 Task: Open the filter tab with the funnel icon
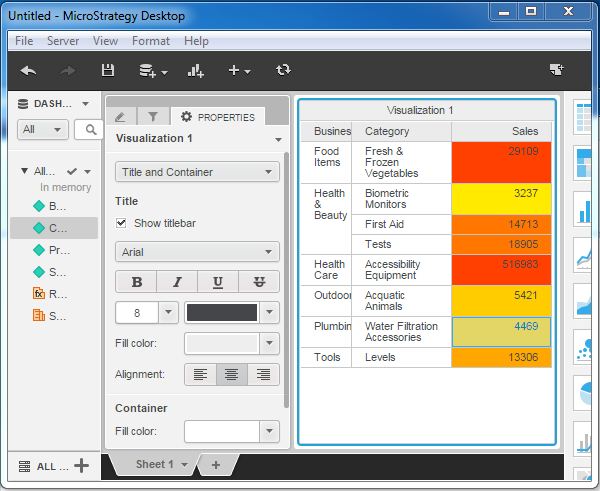pos(154,117)
